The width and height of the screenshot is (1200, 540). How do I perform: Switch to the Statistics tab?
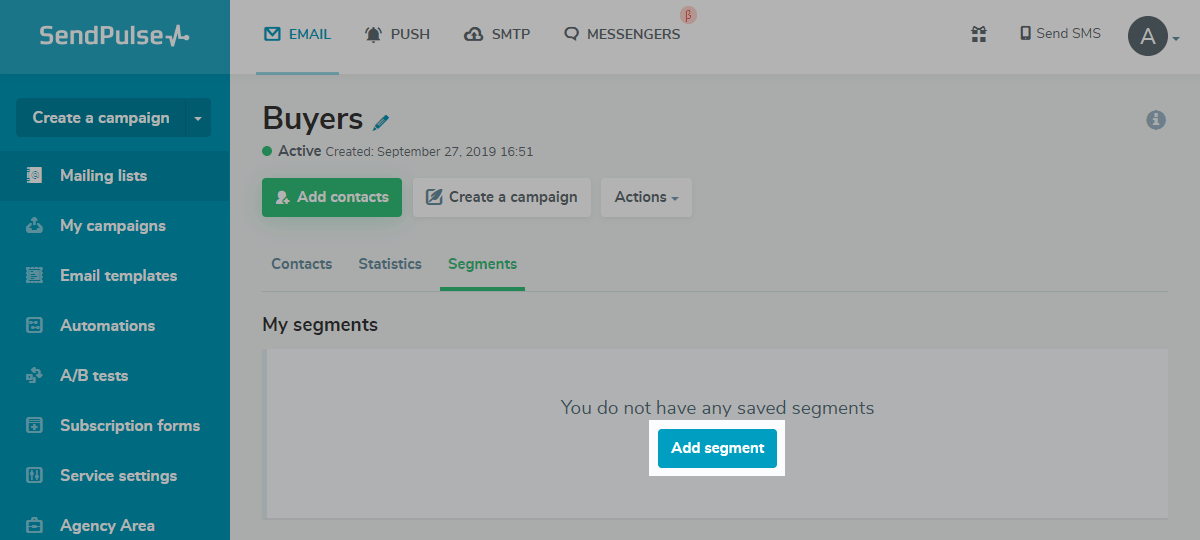click(390, 264)
